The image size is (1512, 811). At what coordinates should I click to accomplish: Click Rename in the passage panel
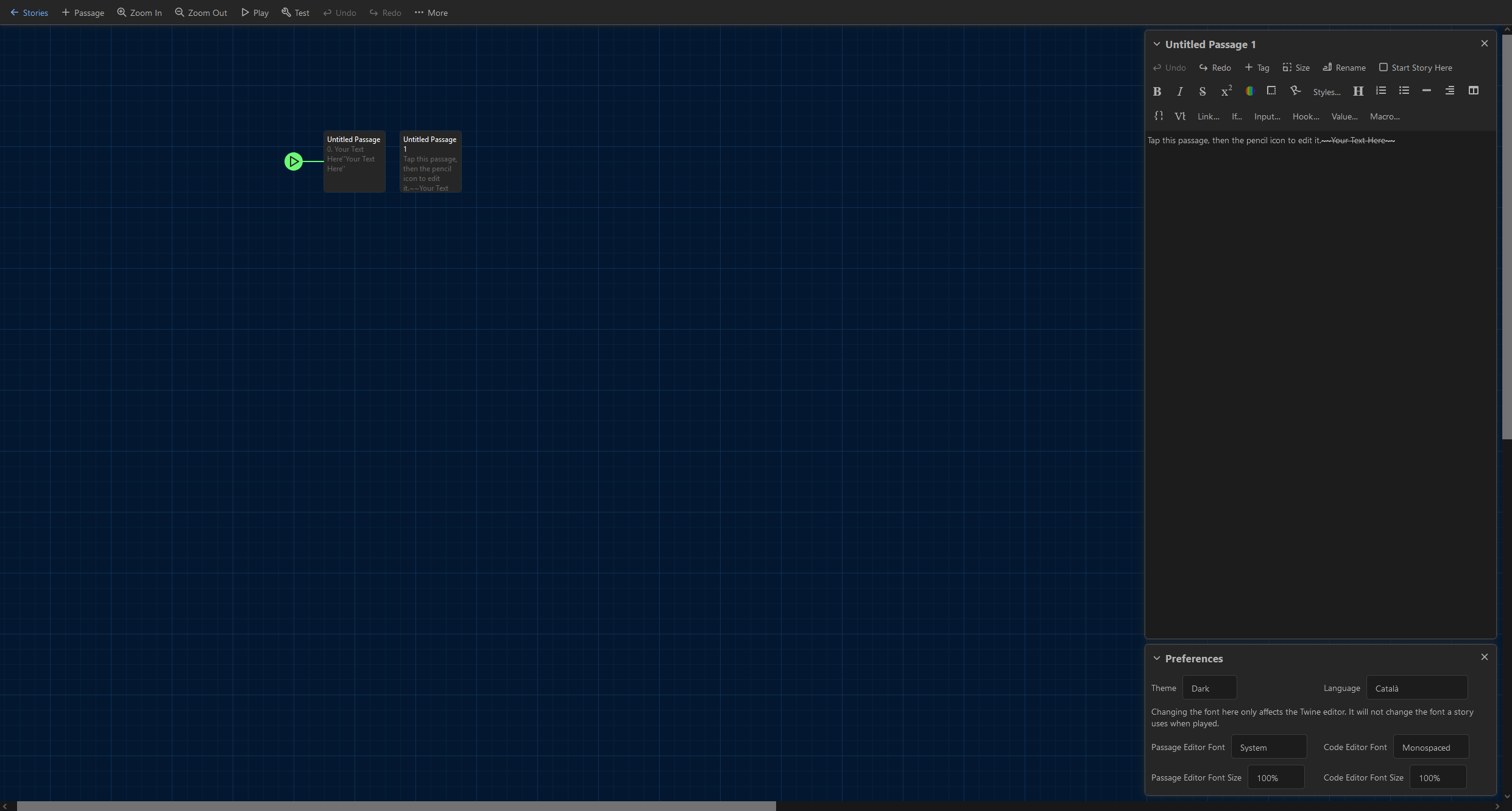(x=1344, y=68)
